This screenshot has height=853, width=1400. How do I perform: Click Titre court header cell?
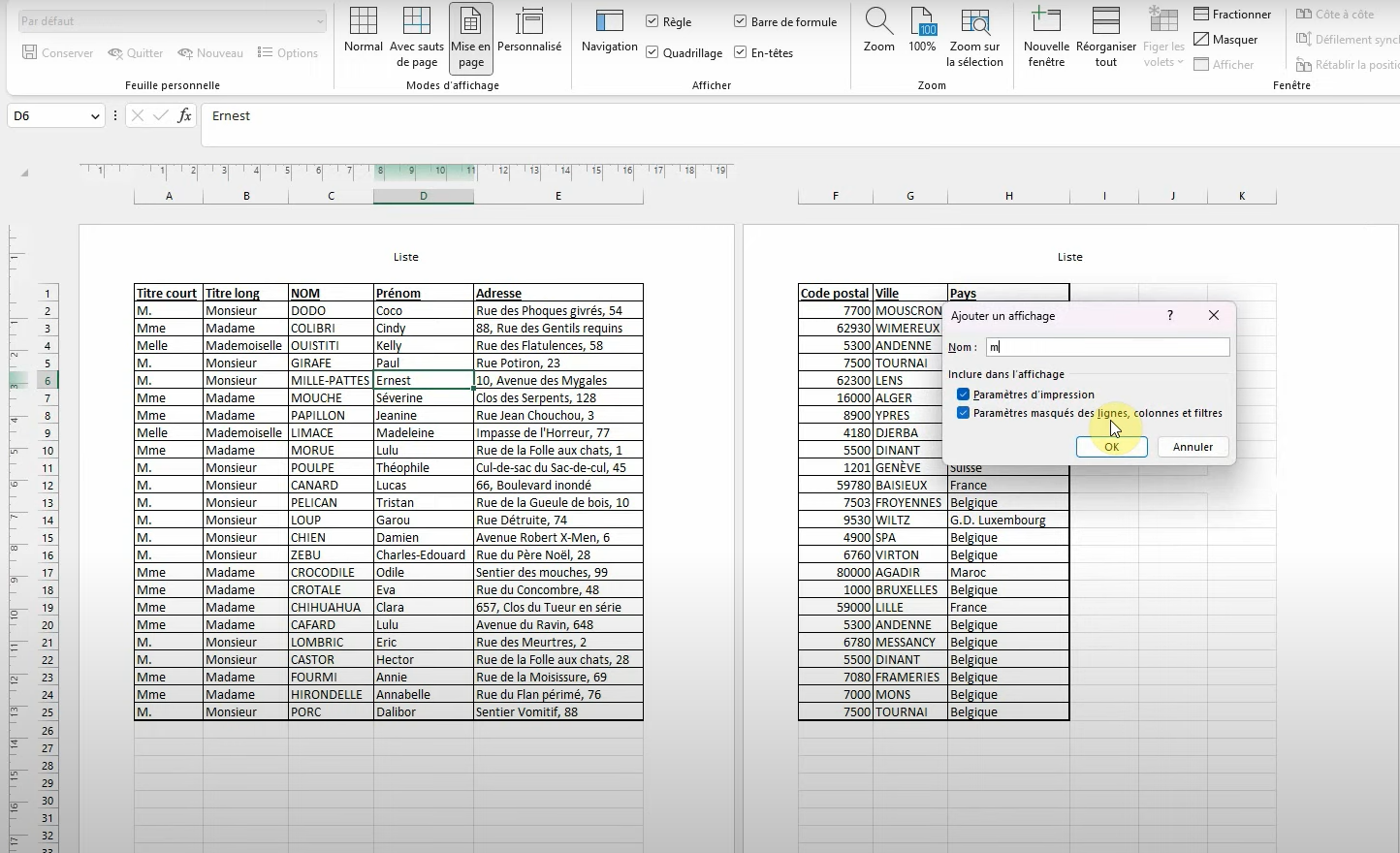coord(169,293)
